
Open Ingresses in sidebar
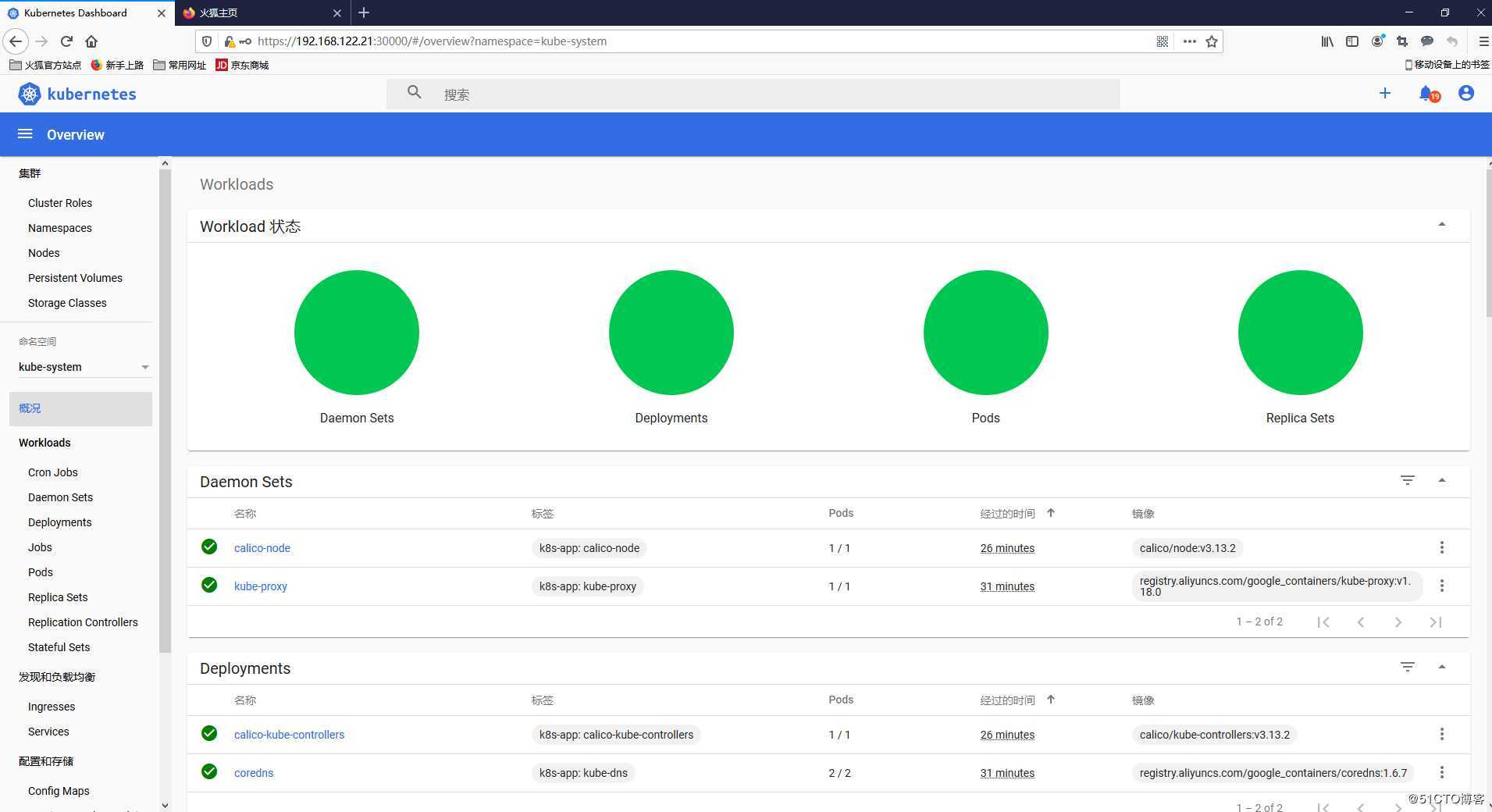tap(52, 707)
